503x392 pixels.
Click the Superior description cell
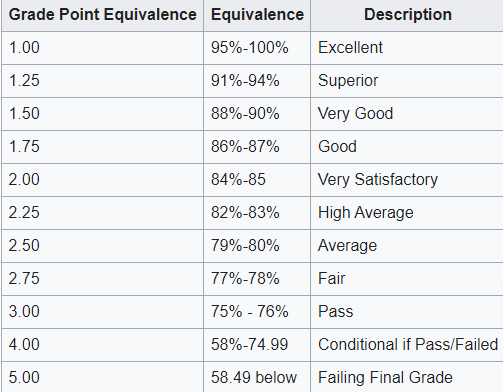[407, 81]
